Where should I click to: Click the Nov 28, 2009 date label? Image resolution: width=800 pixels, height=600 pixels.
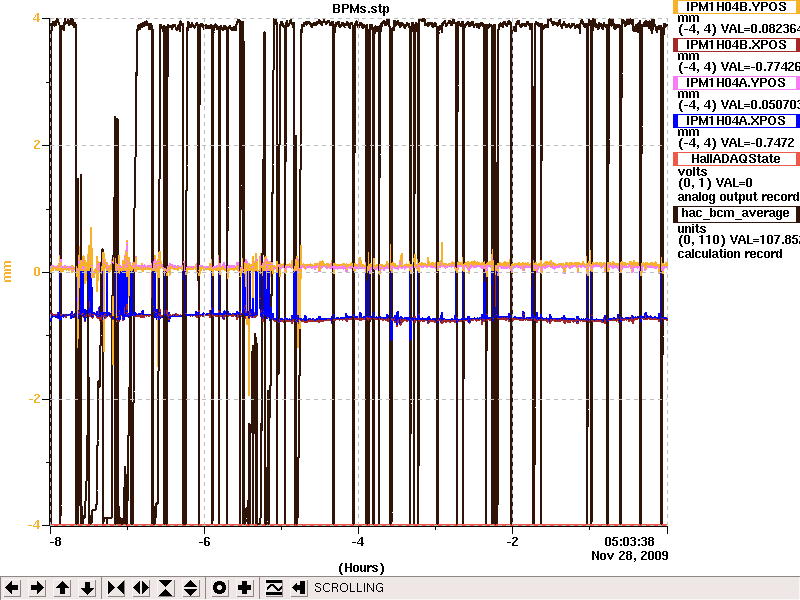pos(630,556)
